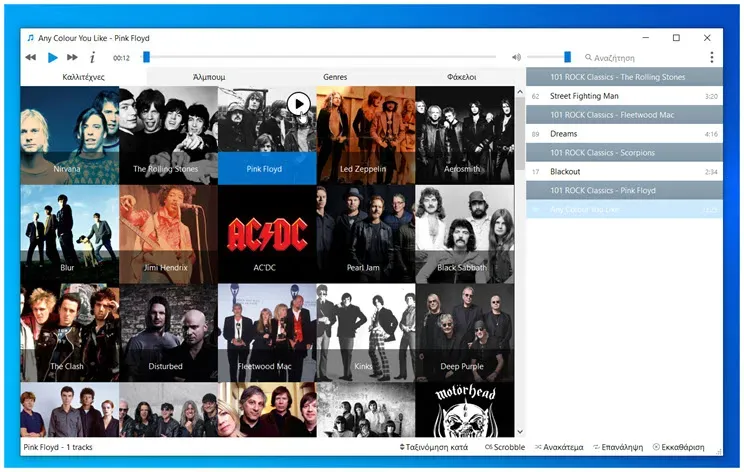Click header 101 ROCK Classics - Scorpions
The width and height of the screenshot is (744, 472).
(x=624, y=153)
